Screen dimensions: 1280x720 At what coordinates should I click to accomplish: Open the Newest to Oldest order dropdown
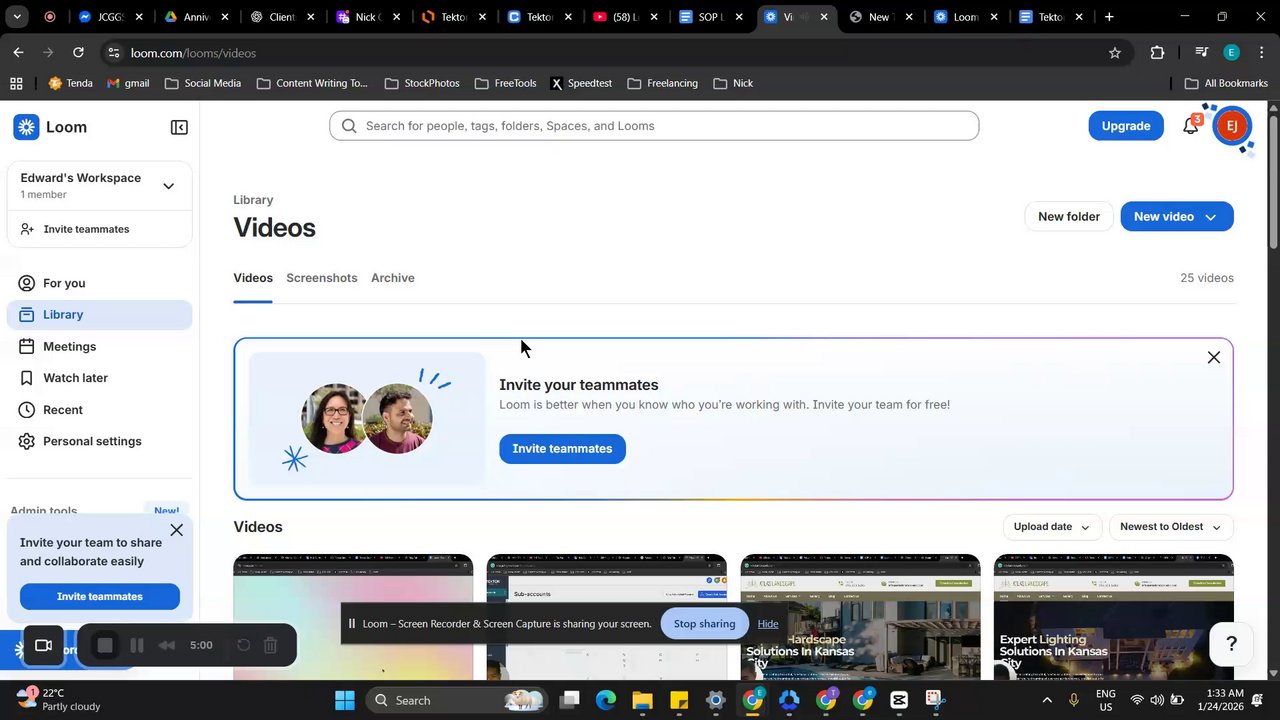tap(1171, 527)
